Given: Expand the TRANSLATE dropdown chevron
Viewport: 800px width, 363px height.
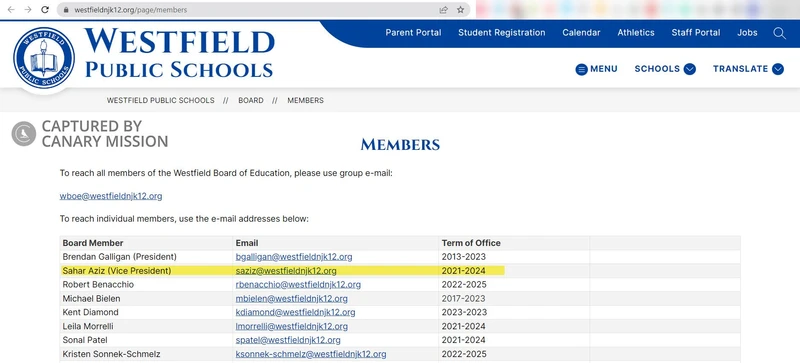Looking at the screenshot, I should click(x=778, y=69).
